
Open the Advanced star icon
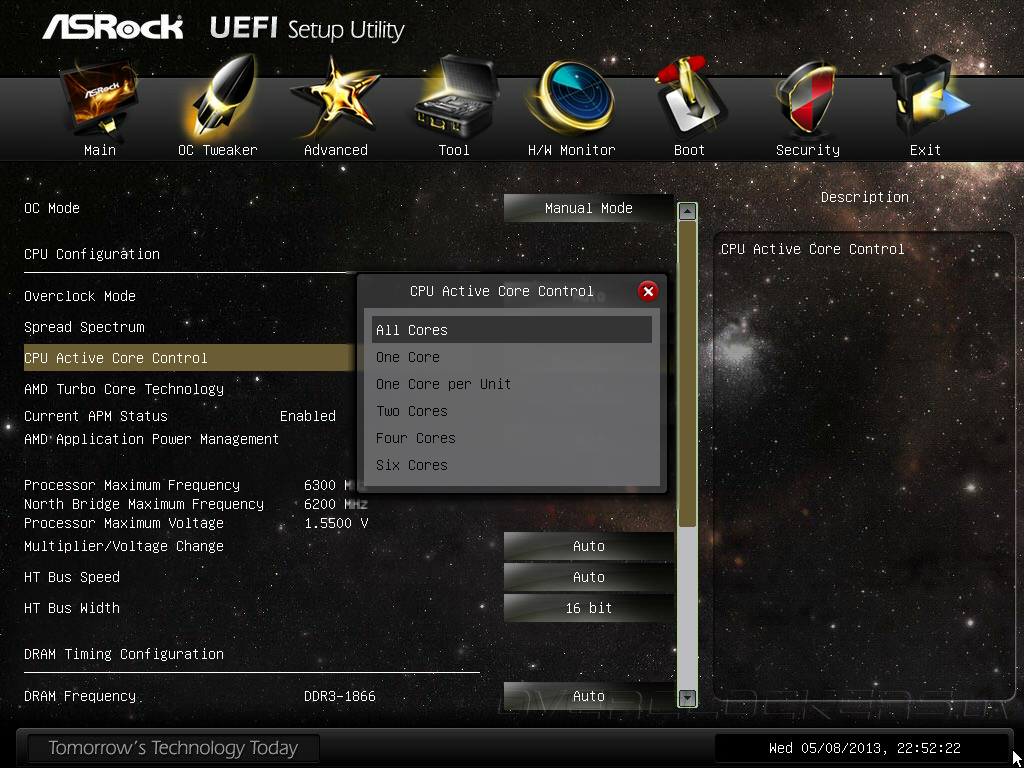pyautogui.click(x=335, y=98)
